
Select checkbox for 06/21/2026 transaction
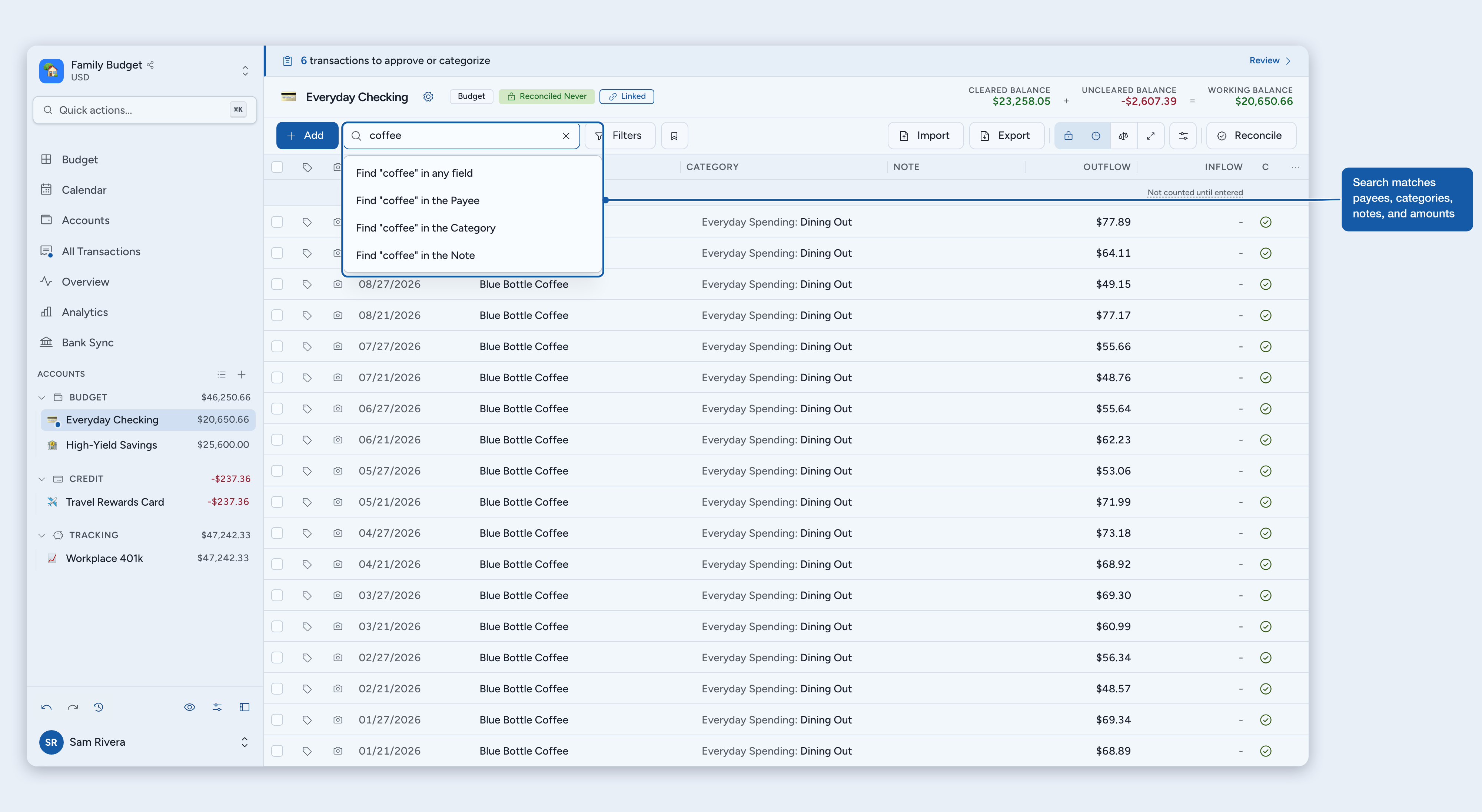click(x=277, y=440)
